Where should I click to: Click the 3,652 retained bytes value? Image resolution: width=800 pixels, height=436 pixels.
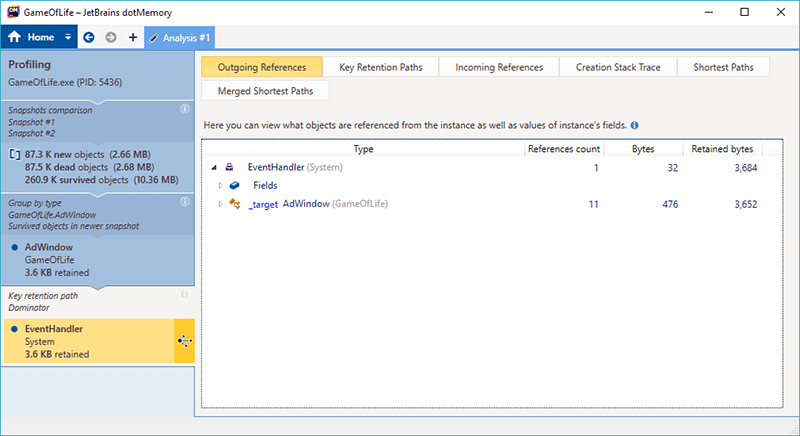coord(745,204)
